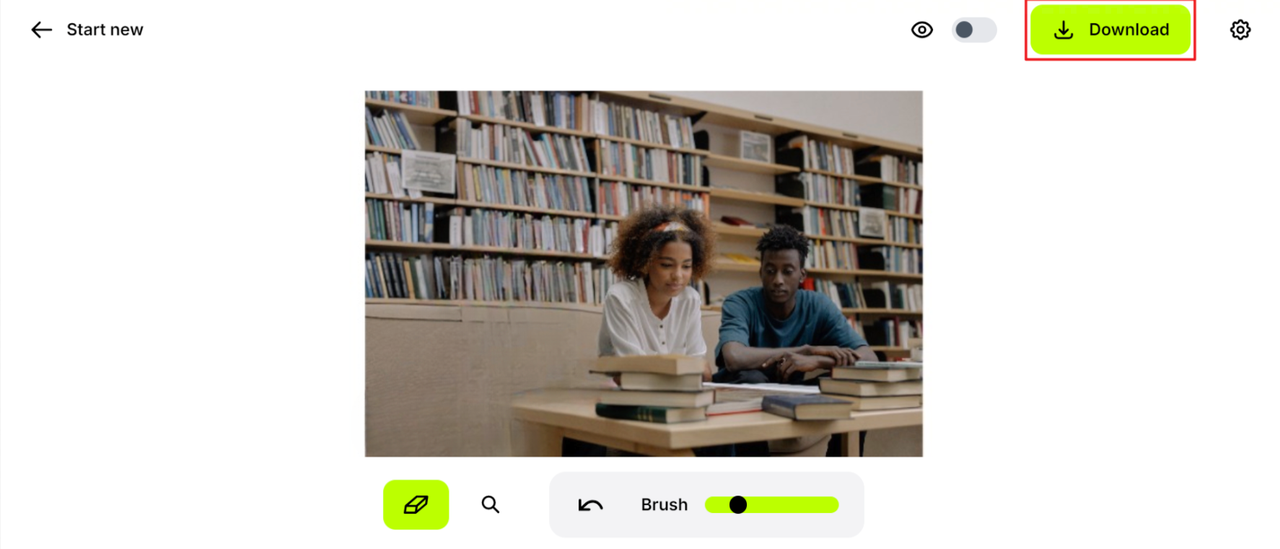Click the green Brush slider track right of the handle
Screen dimensions: 1280x549
click(793, 505)
